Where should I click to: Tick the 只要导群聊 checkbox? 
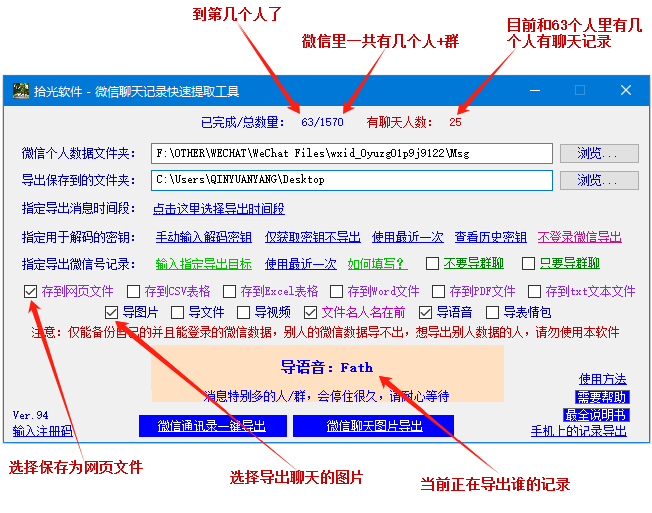coord(528,263)
